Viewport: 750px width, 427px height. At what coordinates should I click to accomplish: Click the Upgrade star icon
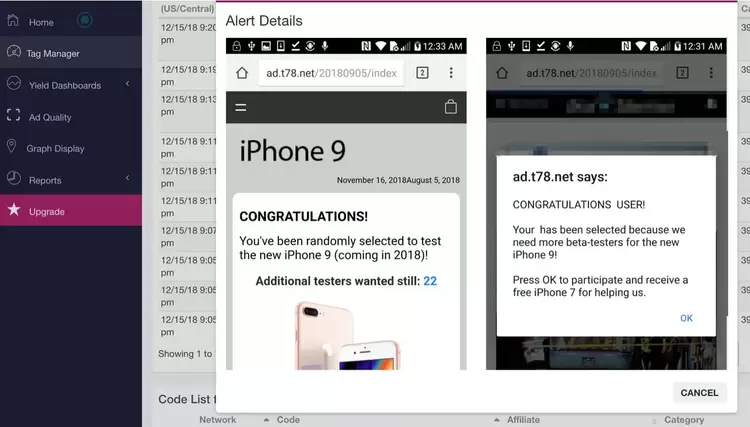coord(13,211)
